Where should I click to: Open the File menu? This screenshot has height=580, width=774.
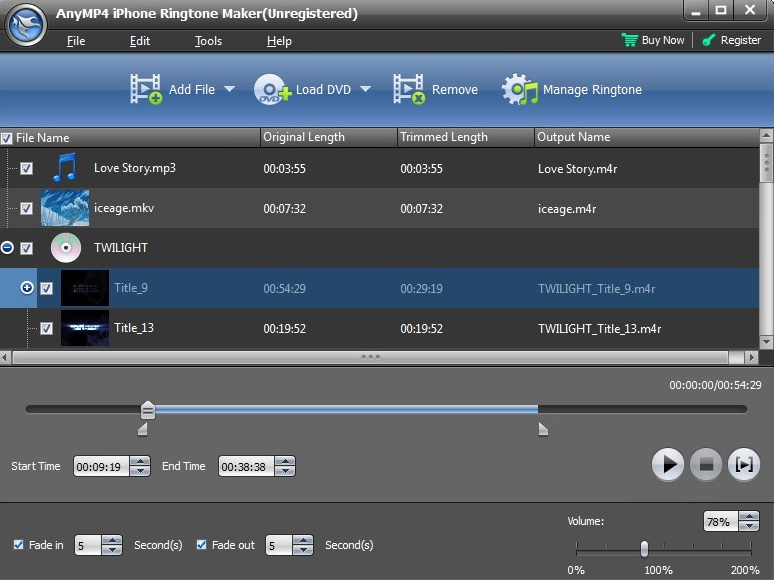tap(76, 41)
